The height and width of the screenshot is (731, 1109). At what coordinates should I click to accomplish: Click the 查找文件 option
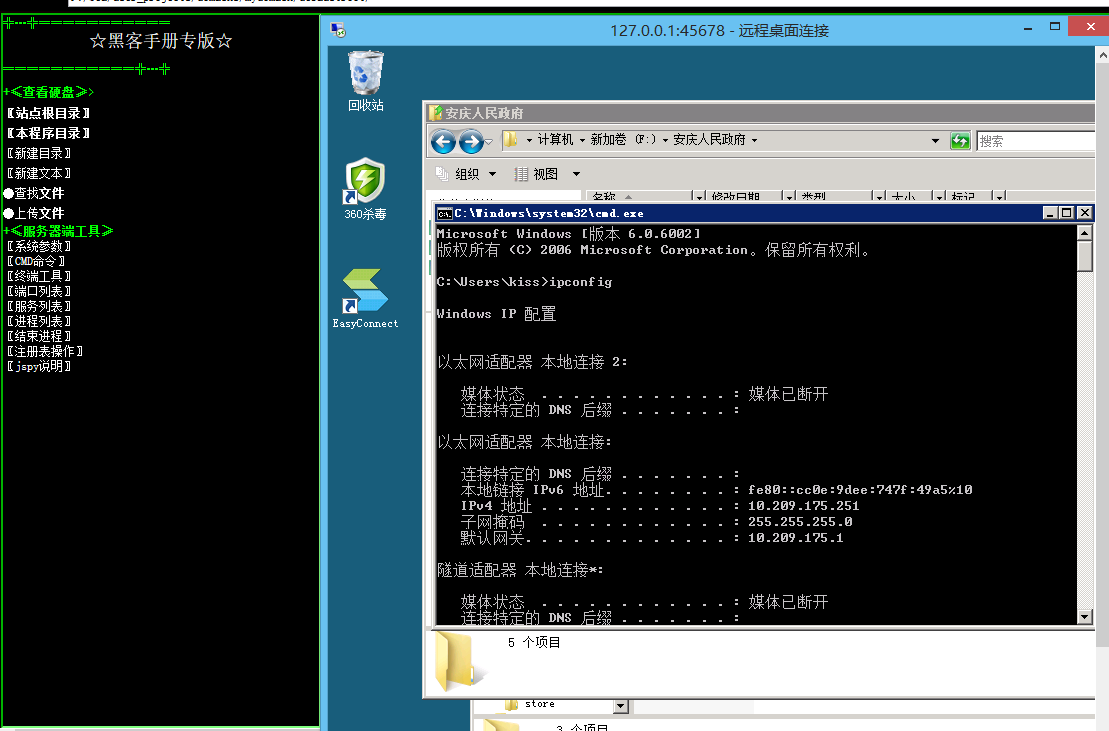pos(34,193)
